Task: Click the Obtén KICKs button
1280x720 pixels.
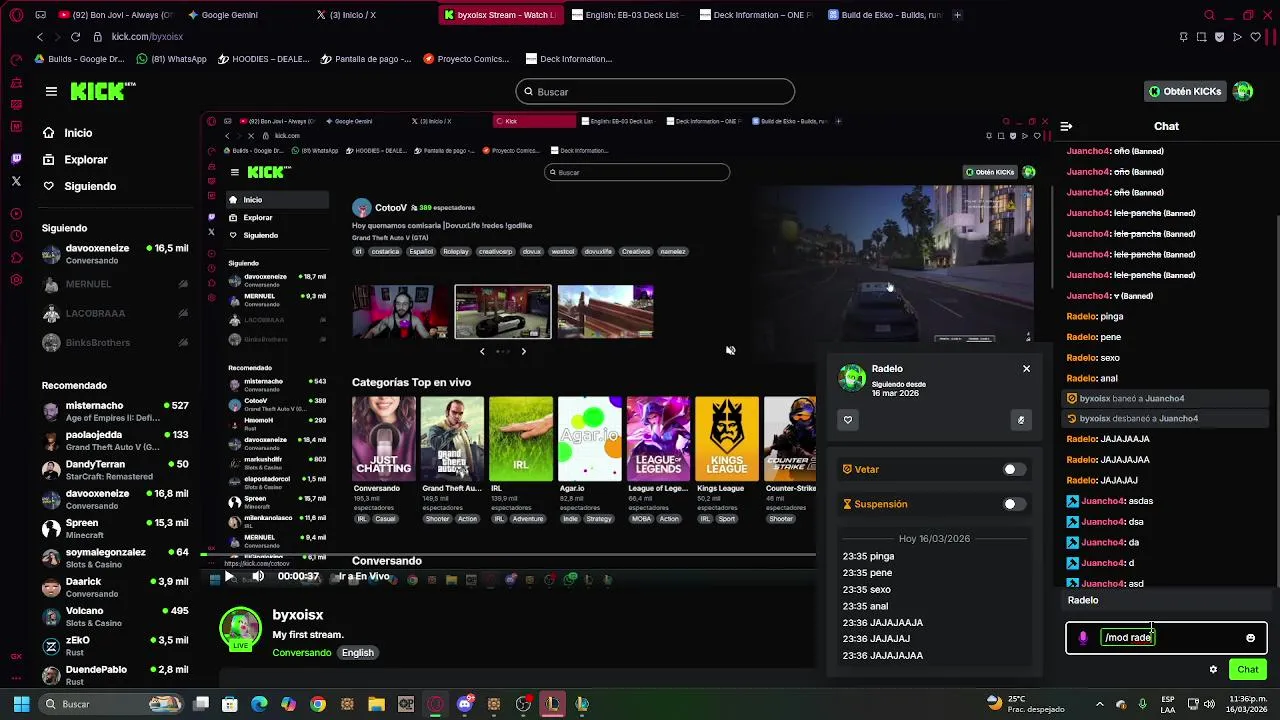Action: [1185, 91]
